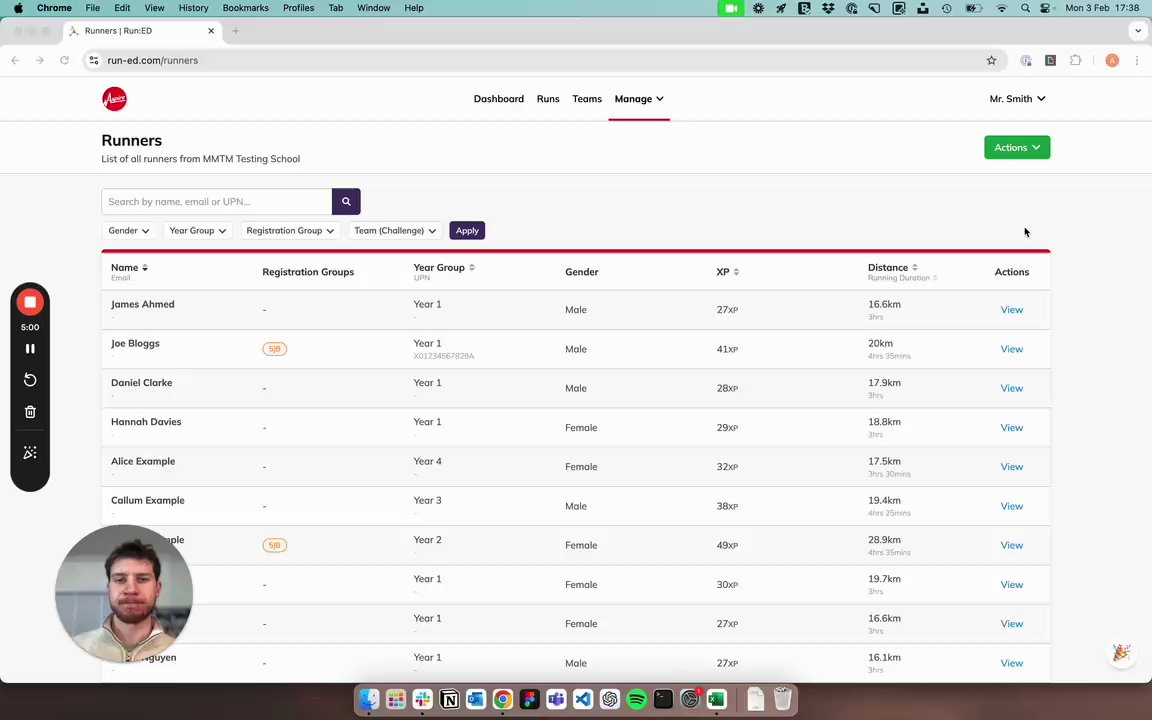View Alice Example's runner profile
Screen dimensions: 1152x720
coord(1012,467)
